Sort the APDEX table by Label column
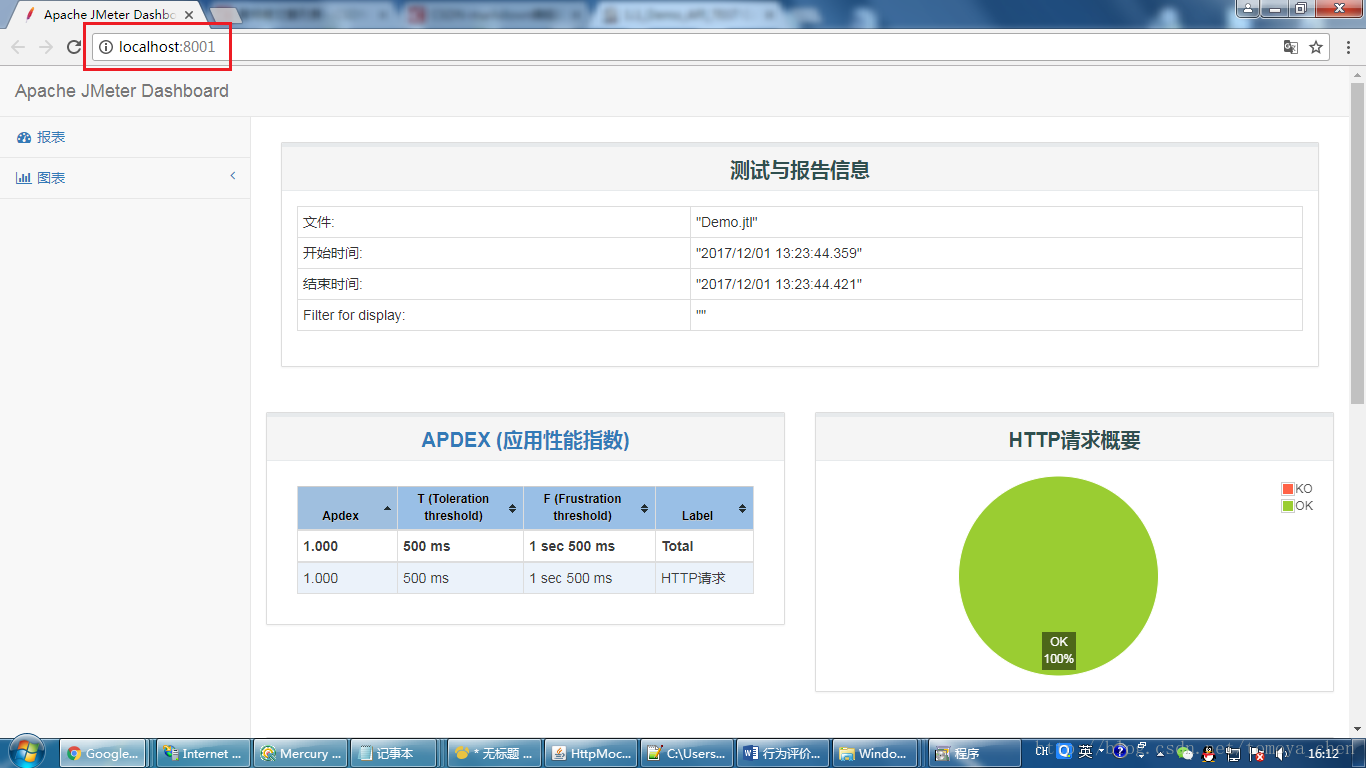This screenshot has width=1366, height=768. [704, 508]
